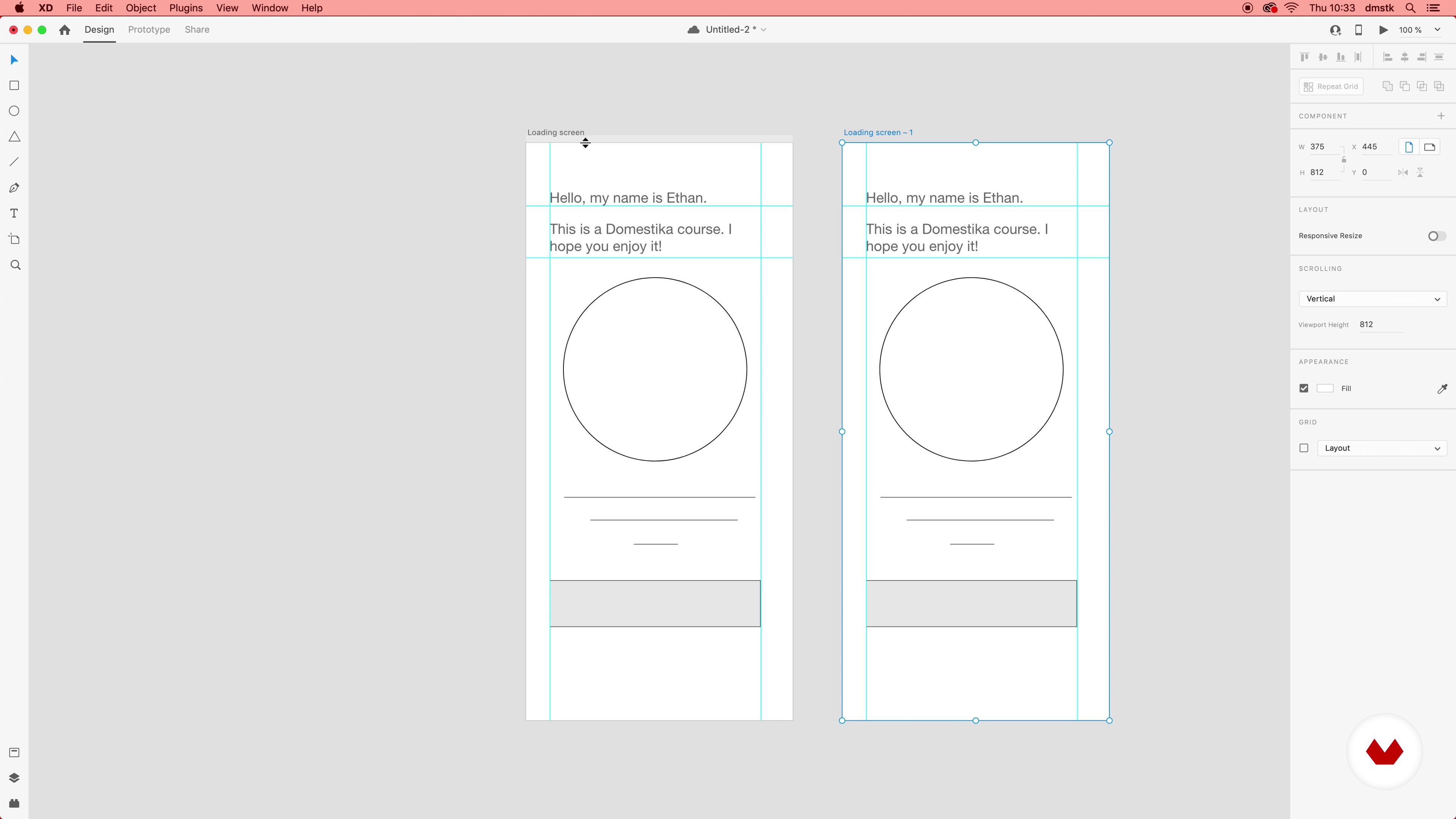Select the Ellipse tool
The width and height of the screenshot is (1456, 819).
pos(14,111)
